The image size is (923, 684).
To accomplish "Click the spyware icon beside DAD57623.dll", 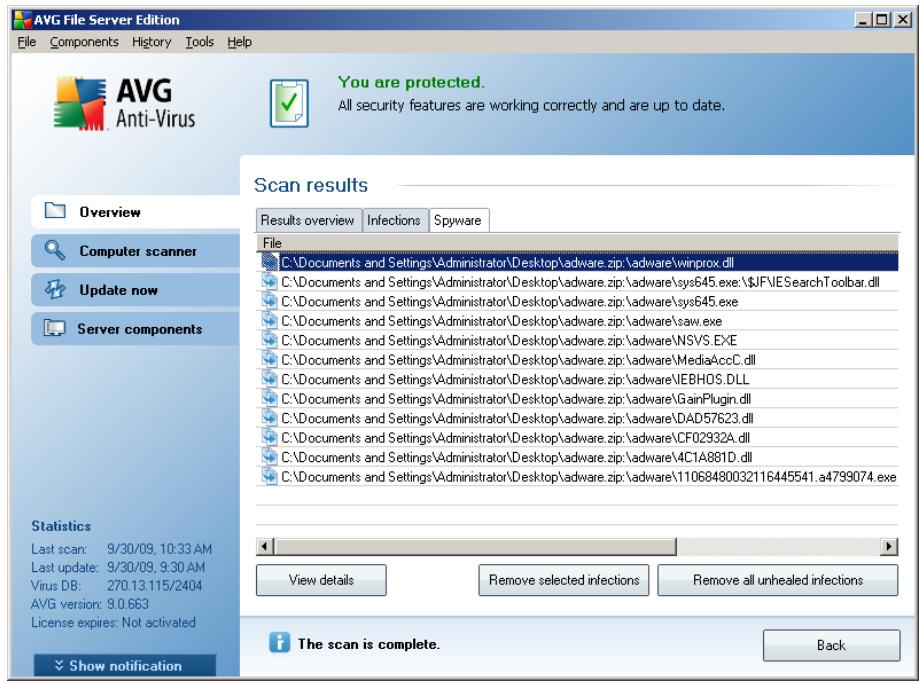I will coord(269,417).
